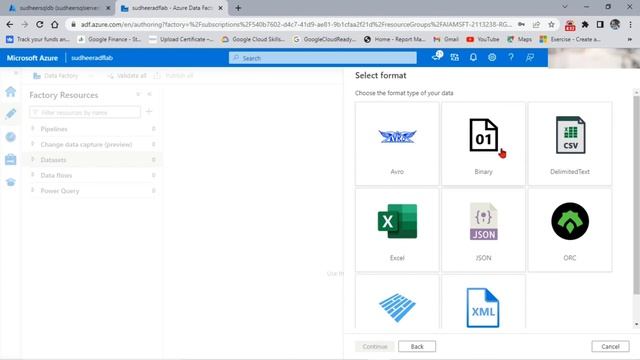Open the Maps bookmark
Screen dimensions: 640x360
point(520,39)
